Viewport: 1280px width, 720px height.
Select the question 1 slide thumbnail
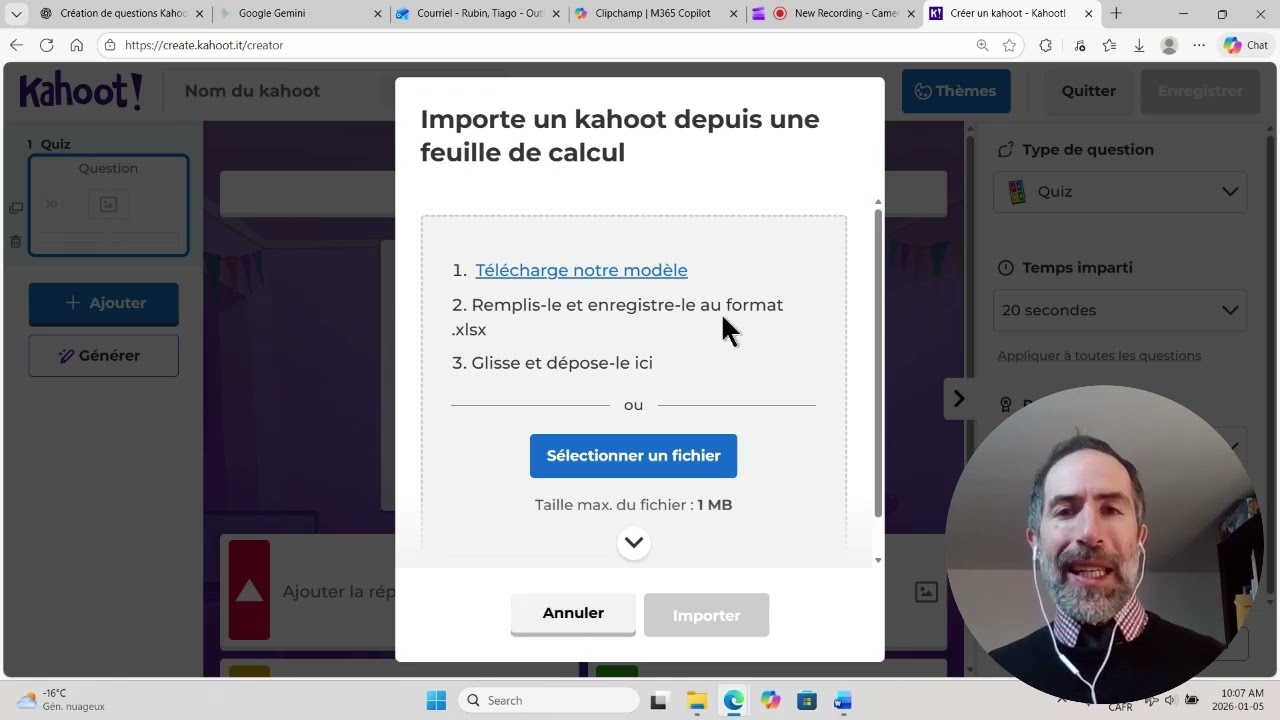pos(108,205)
